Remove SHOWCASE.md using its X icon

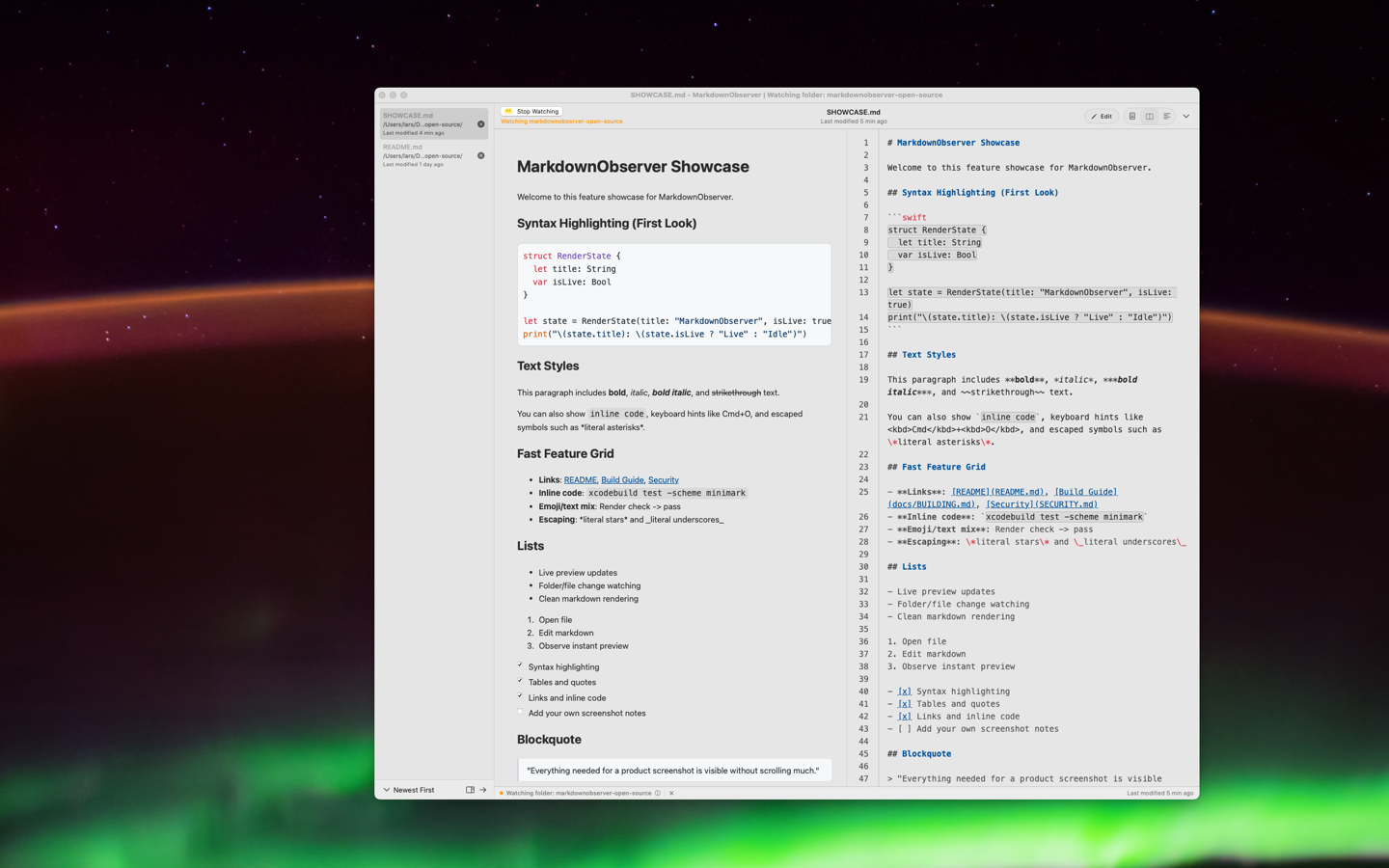coord(479,123)
